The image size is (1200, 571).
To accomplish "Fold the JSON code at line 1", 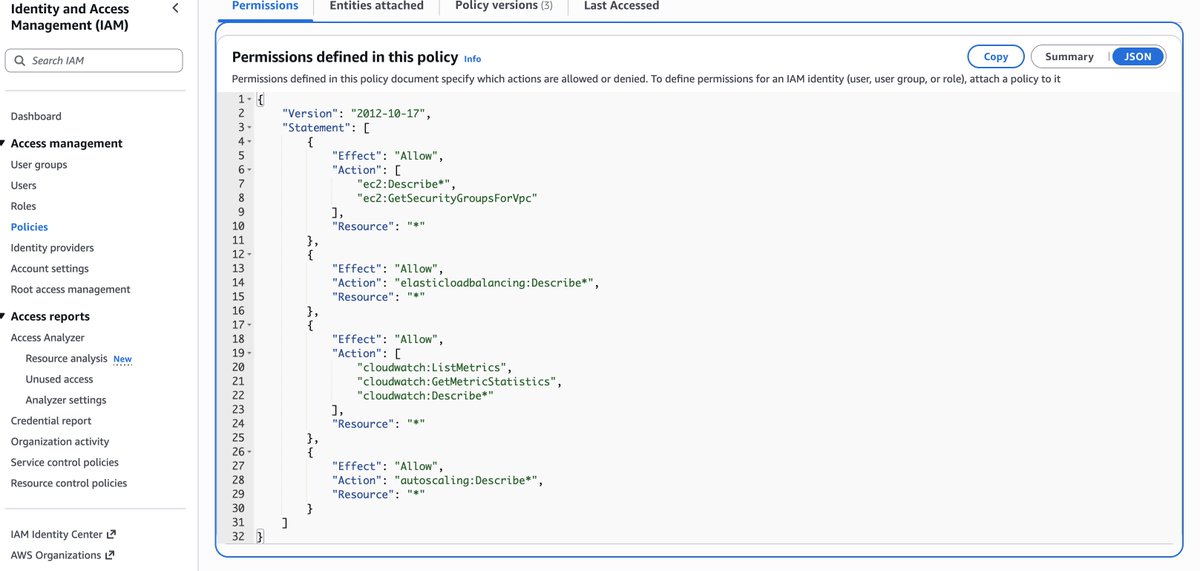I will click(250, 100).
